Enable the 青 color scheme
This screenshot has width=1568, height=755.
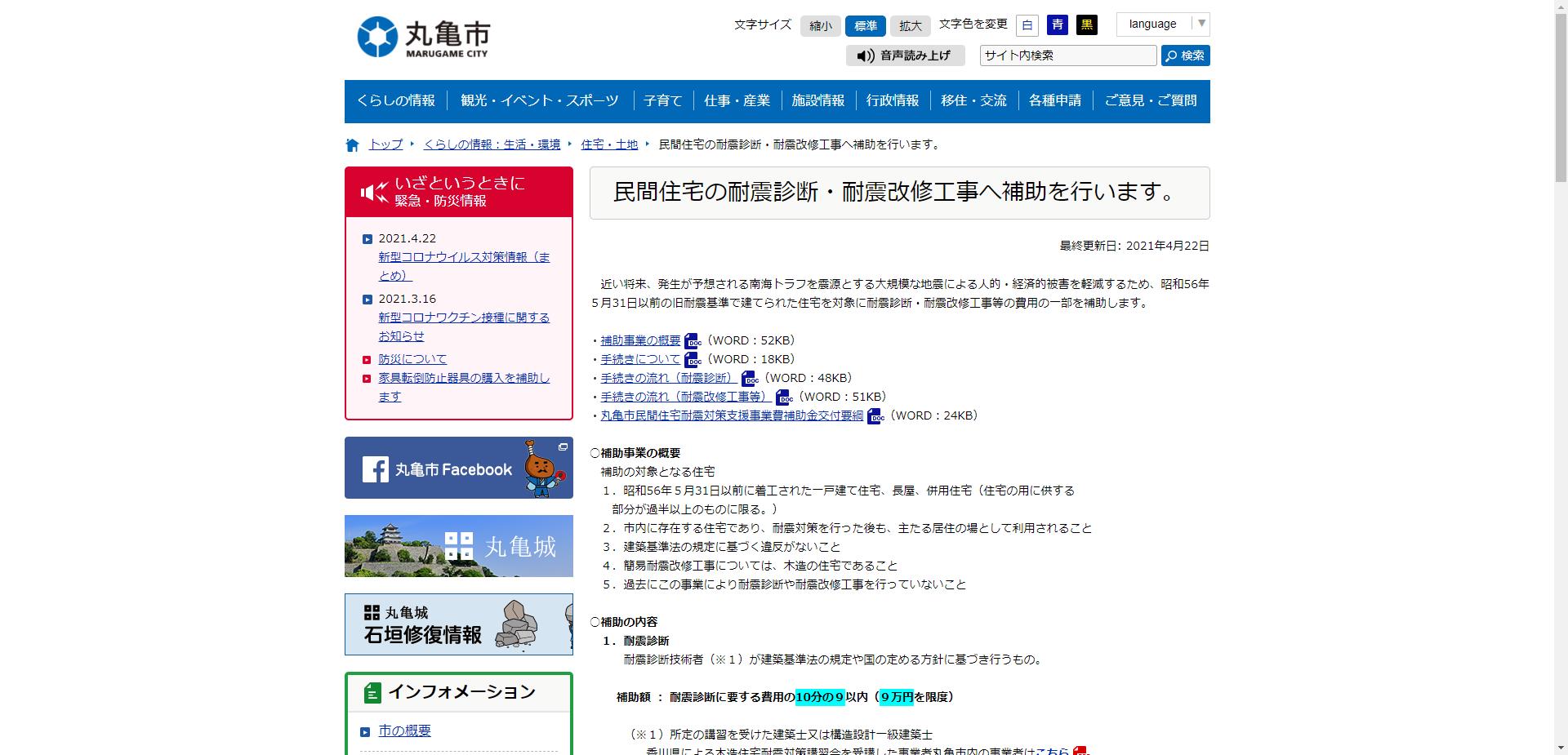tap(1057, 25)
